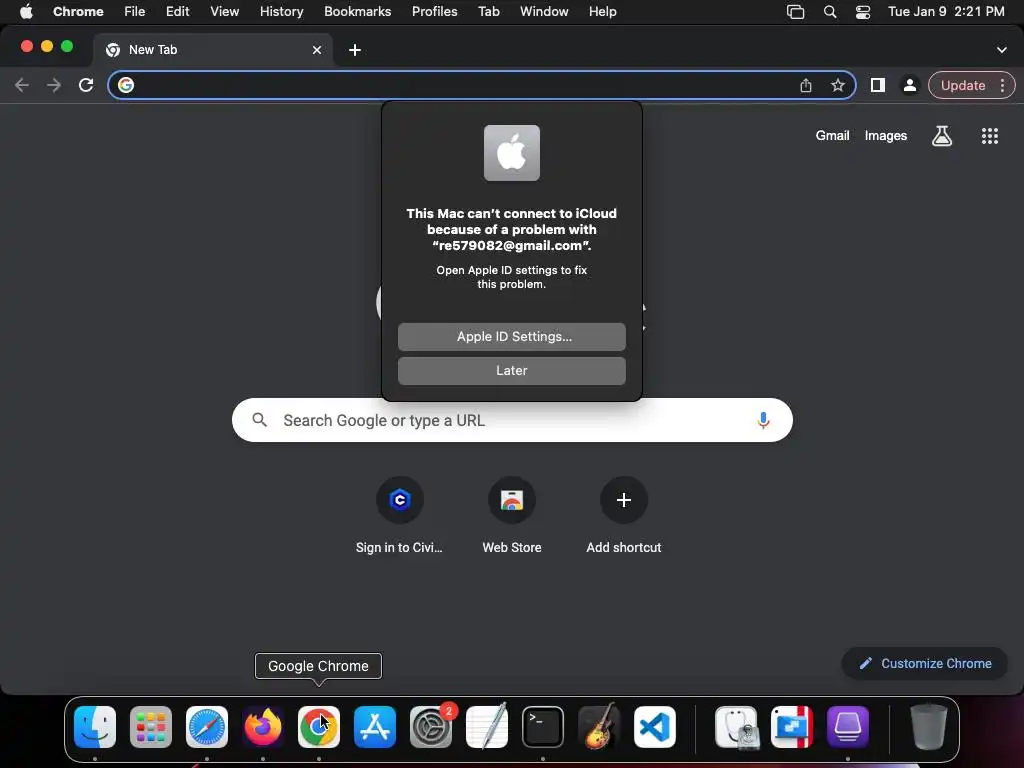This screenshot has width=1024, height=768.
Task: Launch Visual Studio Code from the Dock
Action: [654, 727]
